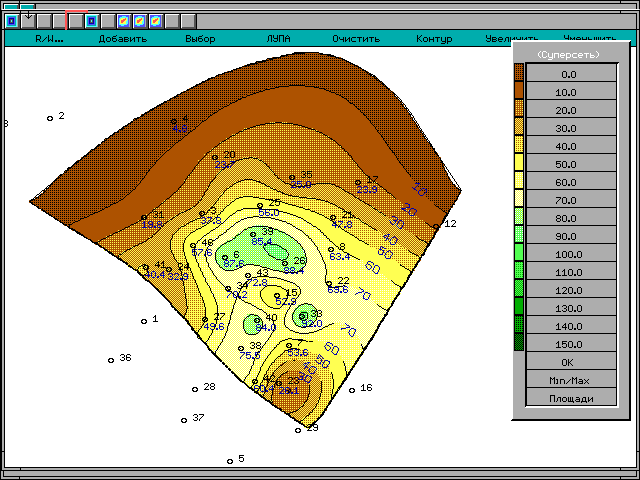Click the first colorful contour map icon

pos(123,20)
